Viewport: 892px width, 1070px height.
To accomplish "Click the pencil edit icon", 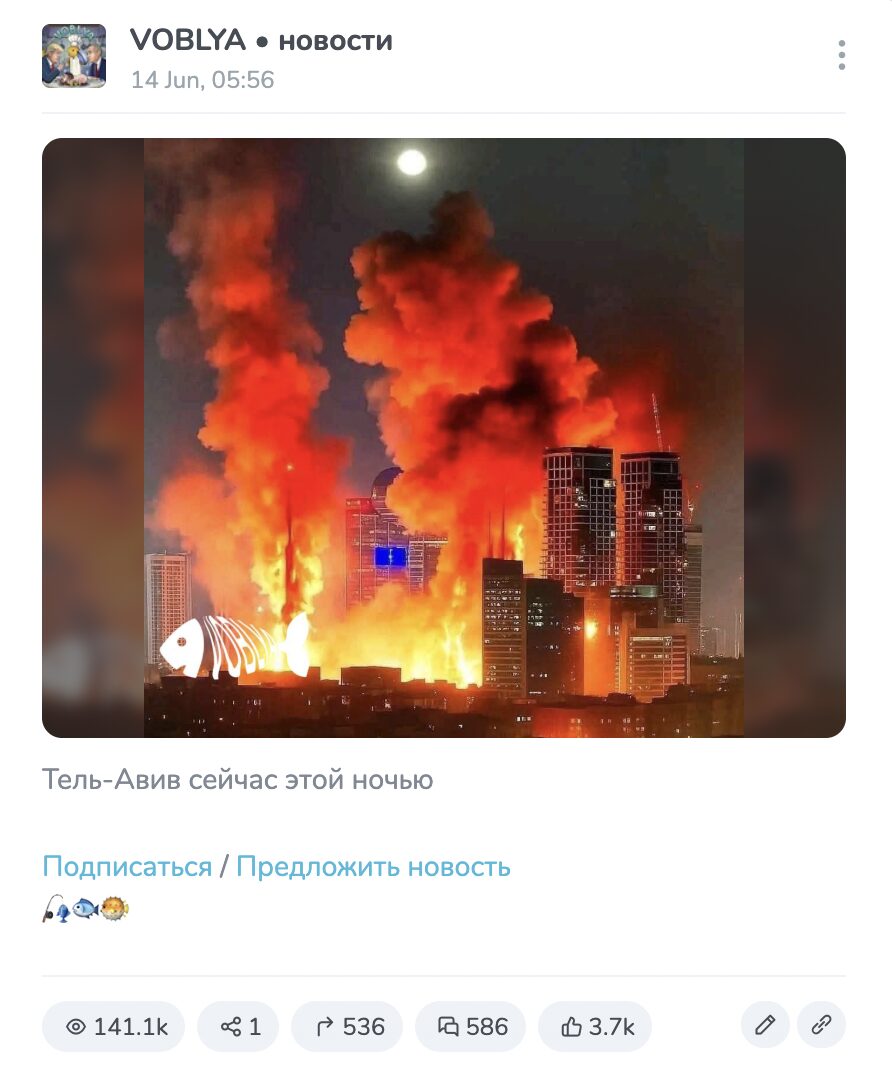I will [x=765, y=1025].
